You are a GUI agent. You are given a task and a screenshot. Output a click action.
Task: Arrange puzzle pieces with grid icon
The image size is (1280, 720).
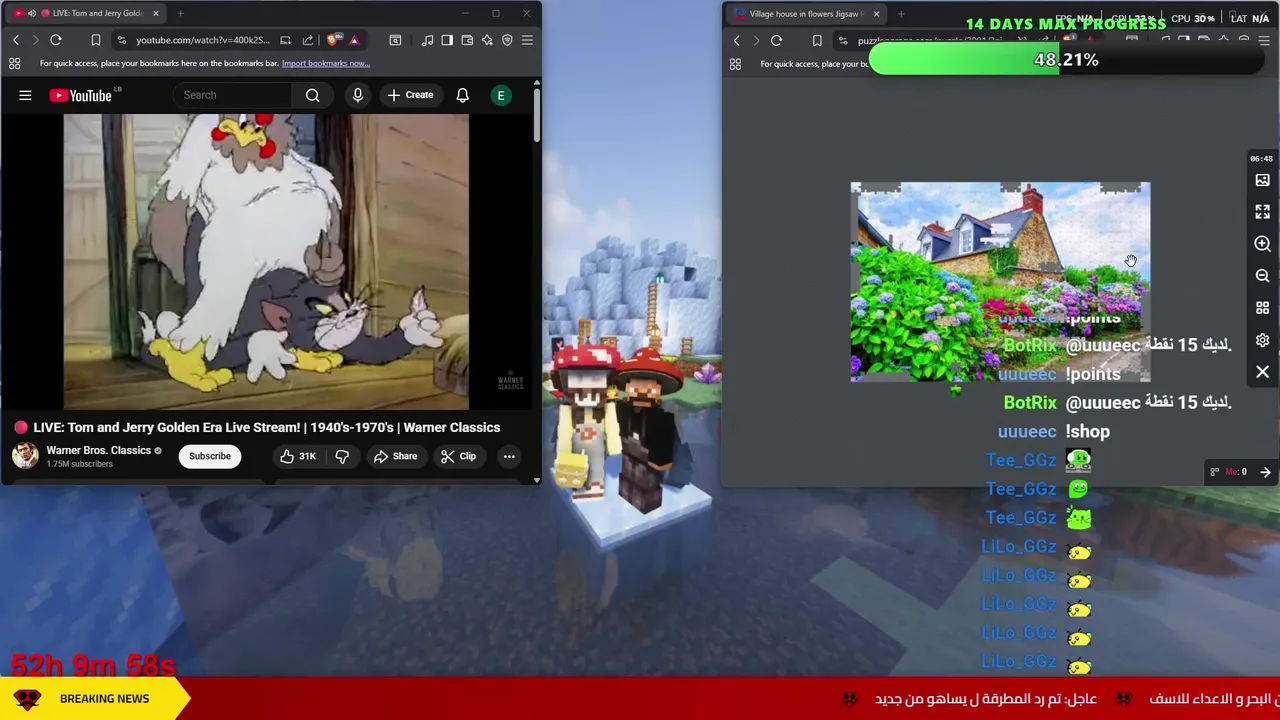tap(1262, 308)
